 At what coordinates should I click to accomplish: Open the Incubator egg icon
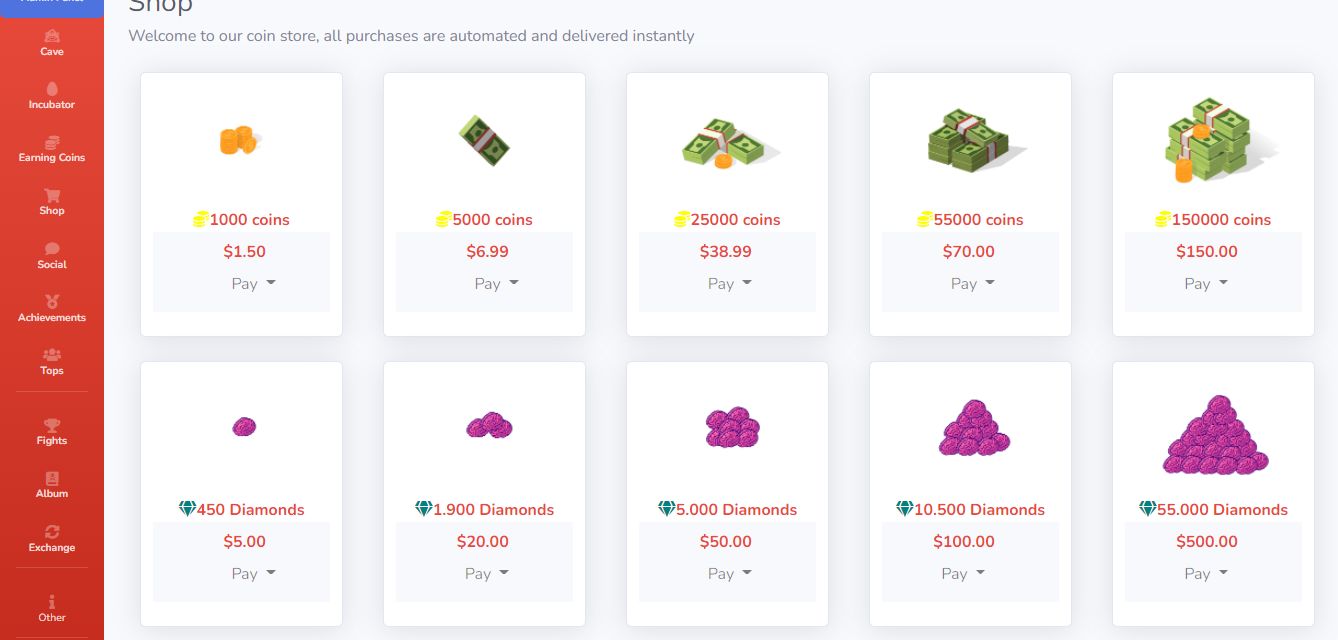point(52,89)
